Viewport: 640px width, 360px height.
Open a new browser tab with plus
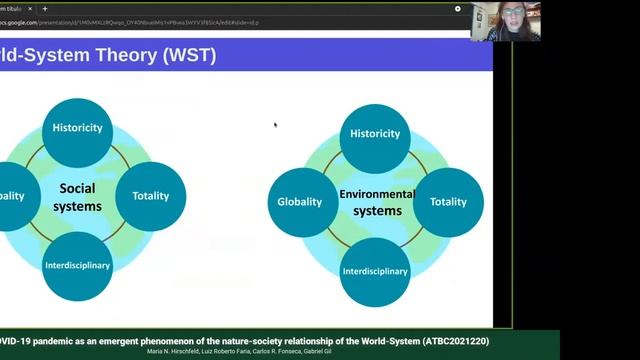pyautogui.click(x=45, y=9)
